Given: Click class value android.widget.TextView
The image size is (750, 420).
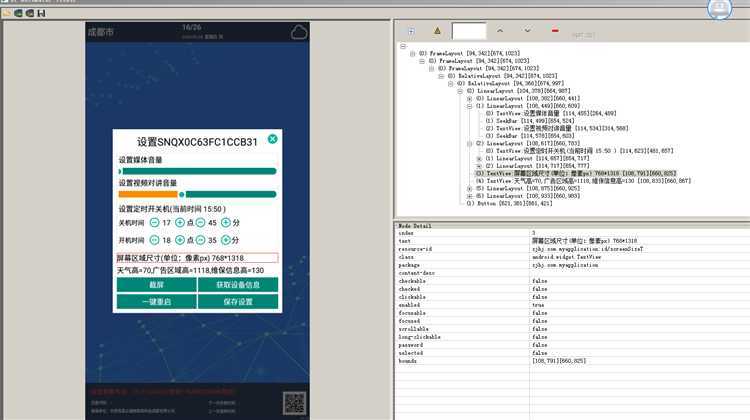Looking at the screenshot, I should [566, 257].
